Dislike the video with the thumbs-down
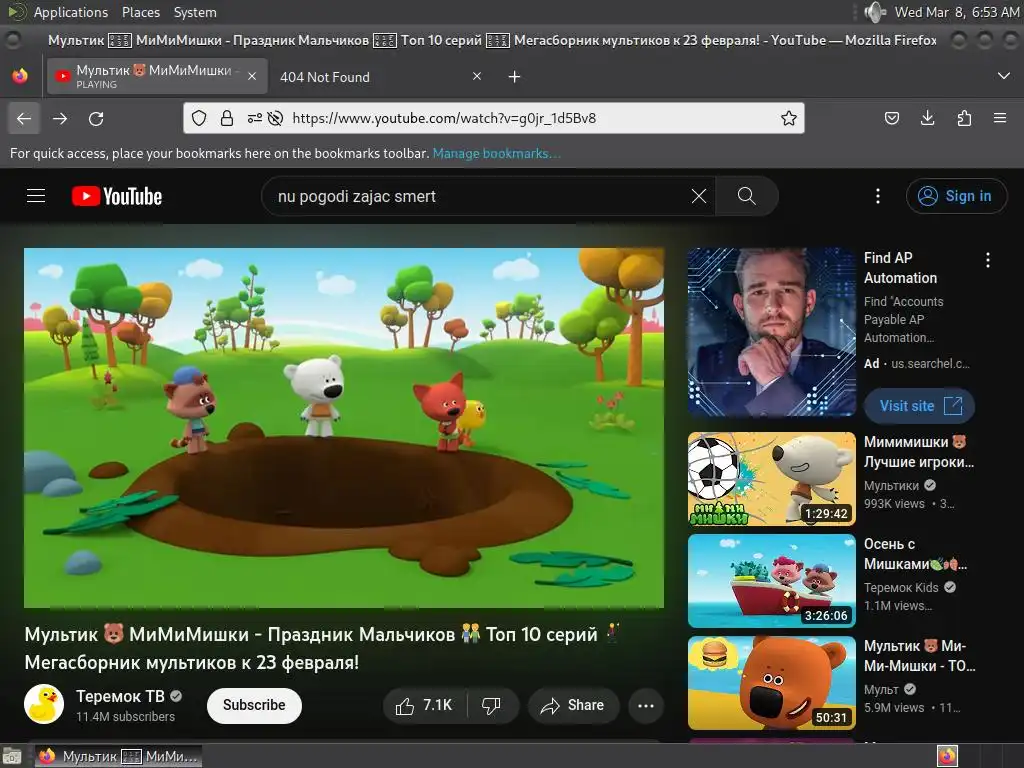 pyautogui.click(x=492, y=705)
